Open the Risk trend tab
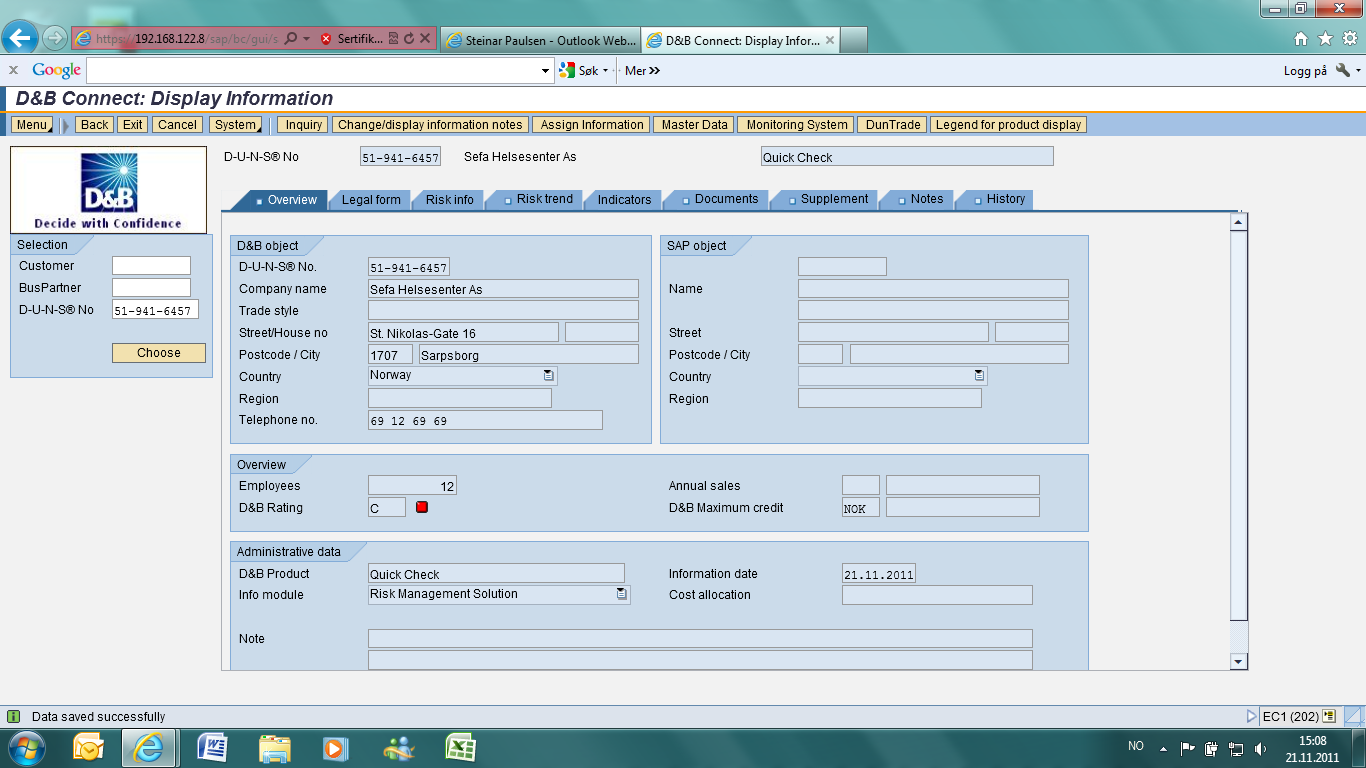Viewport: 1366px width, 768px height. [x=538, y=199]
